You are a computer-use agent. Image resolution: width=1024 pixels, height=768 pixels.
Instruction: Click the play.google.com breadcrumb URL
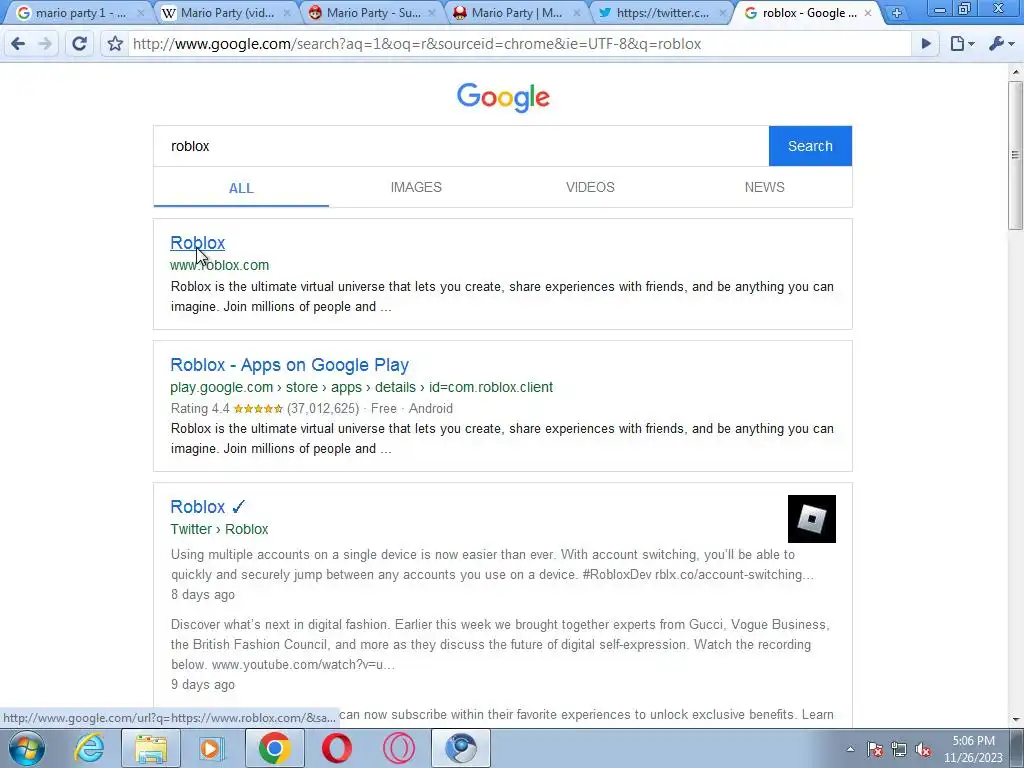[x=361, y=387]
